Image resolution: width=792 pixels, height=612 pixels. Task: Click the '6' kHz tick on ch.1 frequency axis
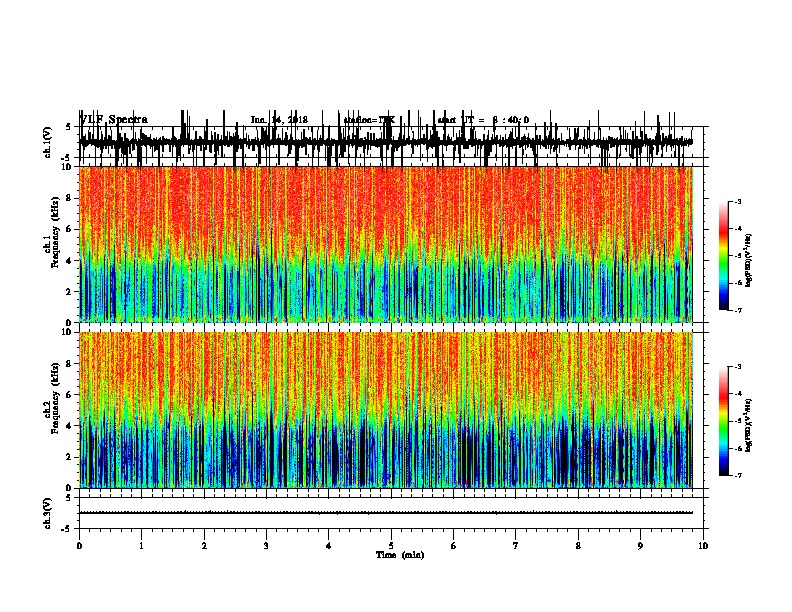point(70,229)
